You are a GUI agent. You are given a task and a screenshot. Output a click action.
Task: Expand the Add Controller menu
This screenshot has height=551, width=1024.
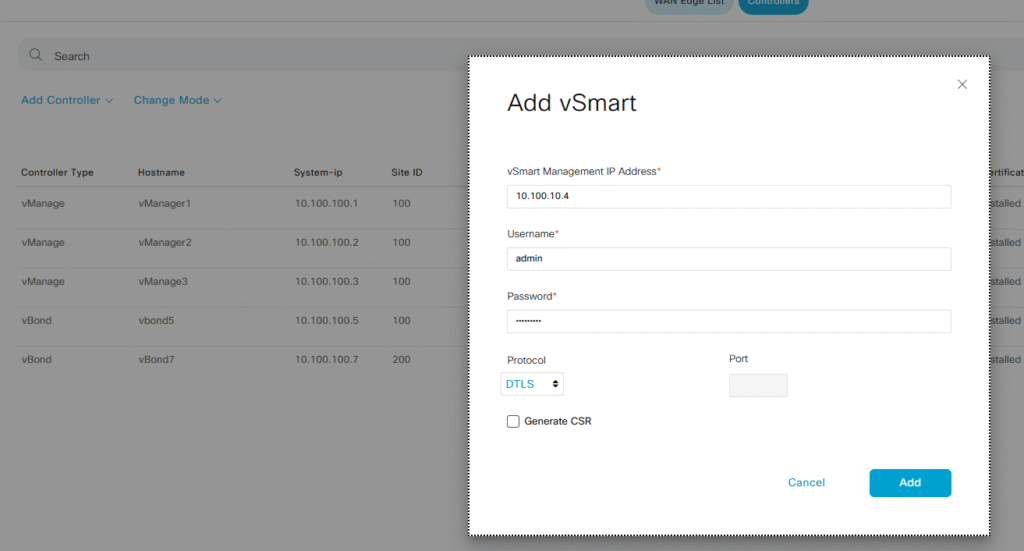(67, 100)
